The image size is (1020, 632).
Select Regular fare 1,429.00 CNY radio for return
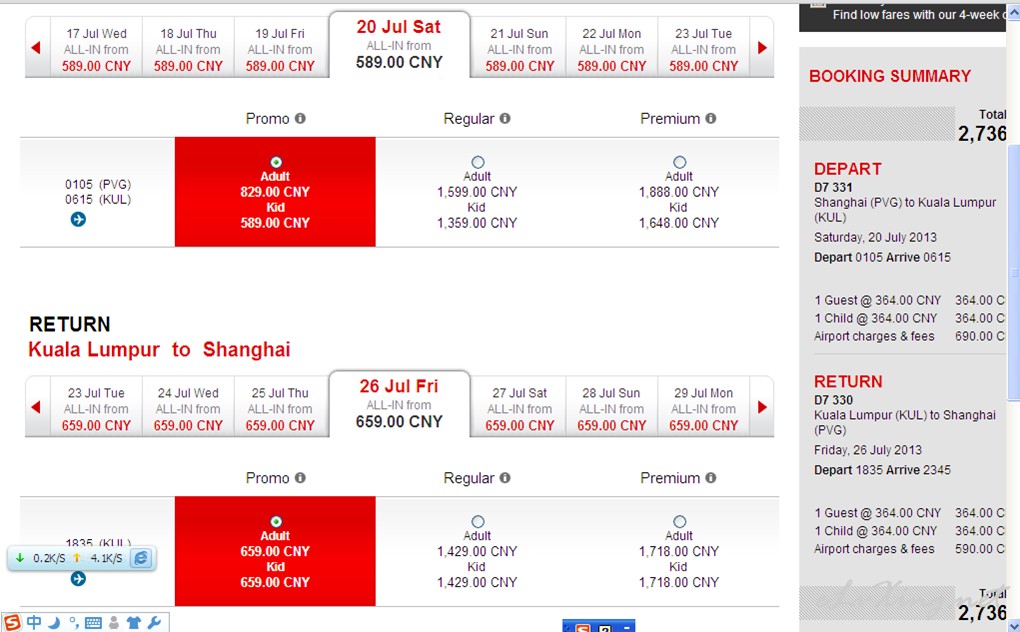(x=477, y=521)
